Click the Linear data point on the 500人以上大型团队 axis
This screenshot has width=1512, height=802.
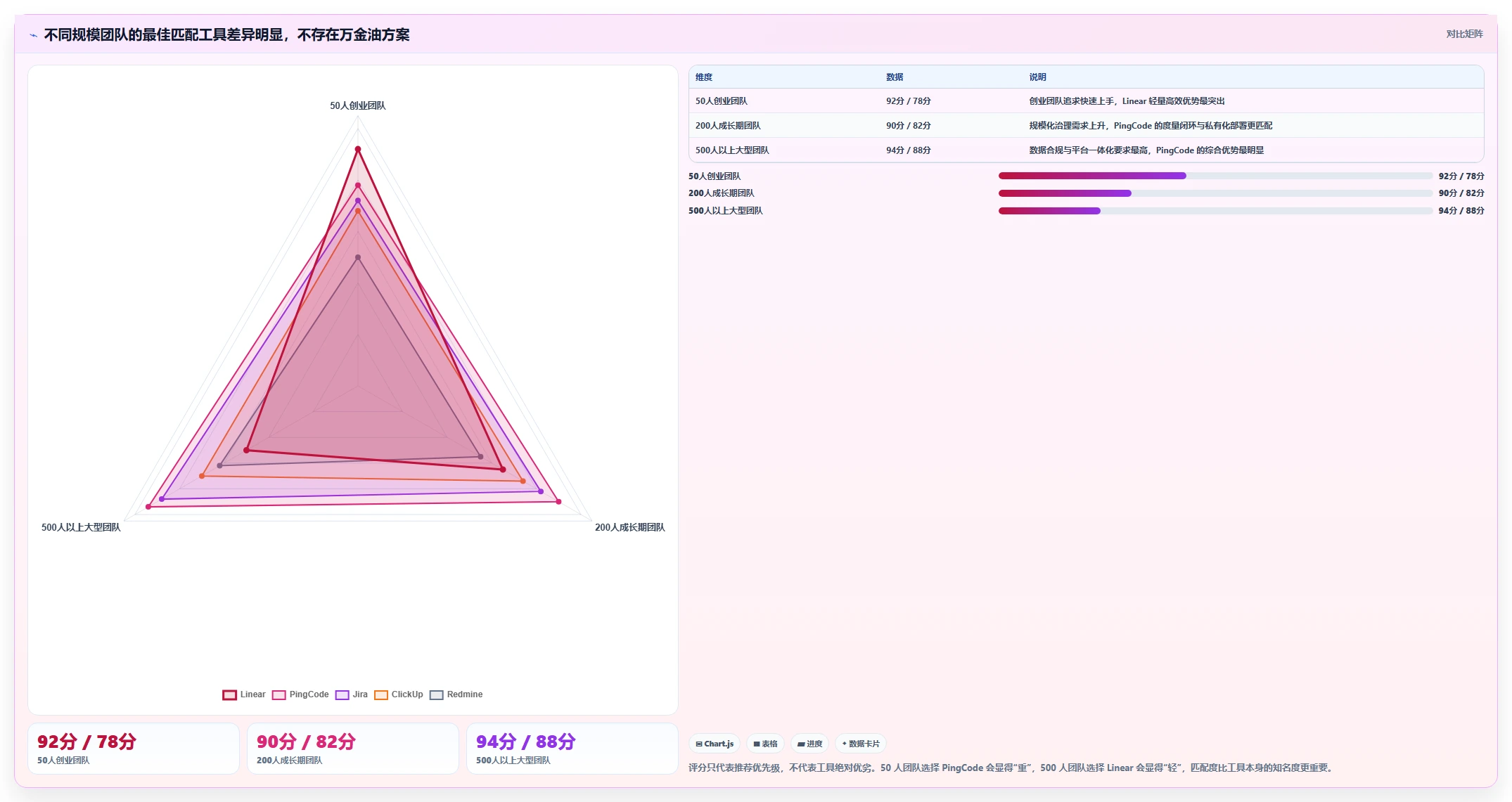coord(246,450)
